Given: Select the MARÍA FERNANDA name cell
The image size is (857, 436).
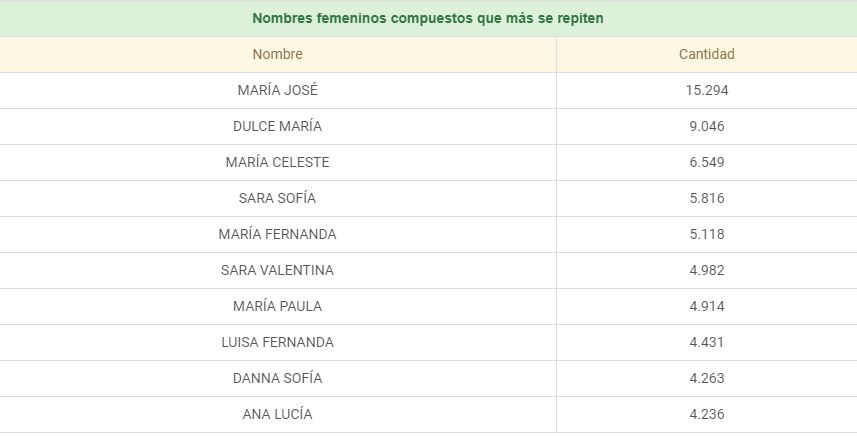Looking at the screenshot, I should click(x=277, y=234).
